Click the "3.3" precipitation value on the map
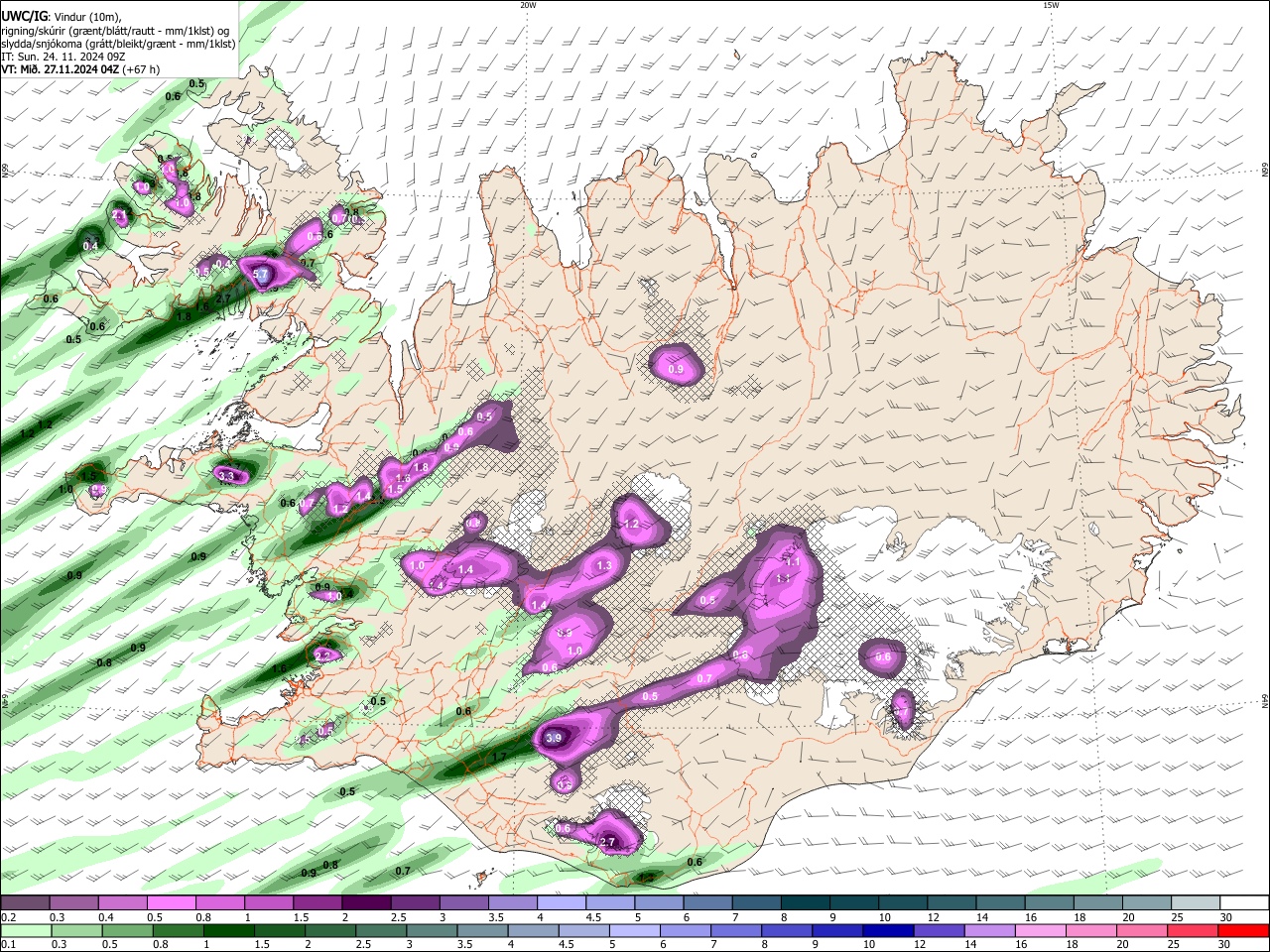The width and height of the screenshot is (1270, 952). [x=226, y=477]
